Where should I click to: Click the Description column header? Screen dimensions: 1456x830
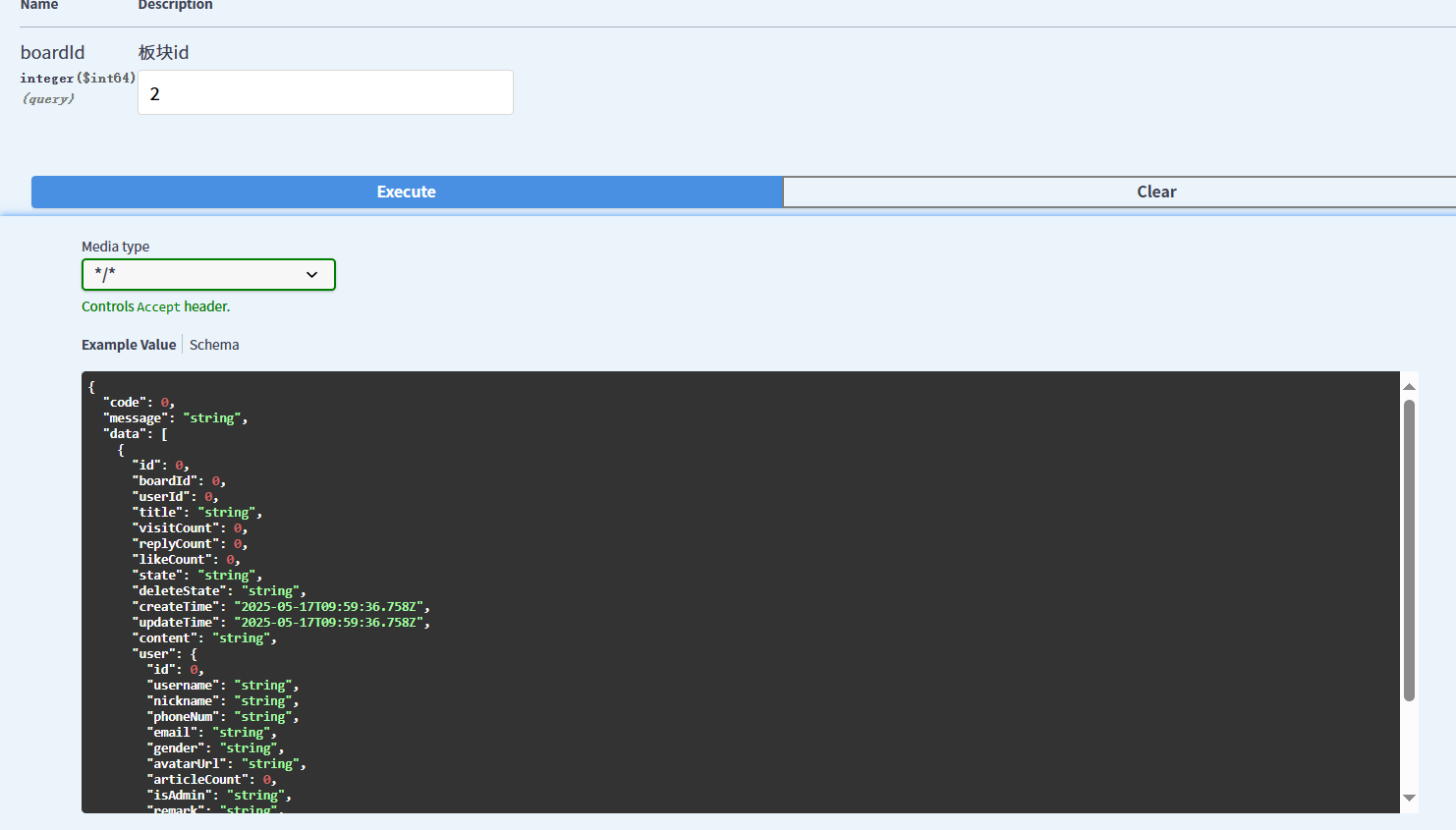[x=175, y=5]
